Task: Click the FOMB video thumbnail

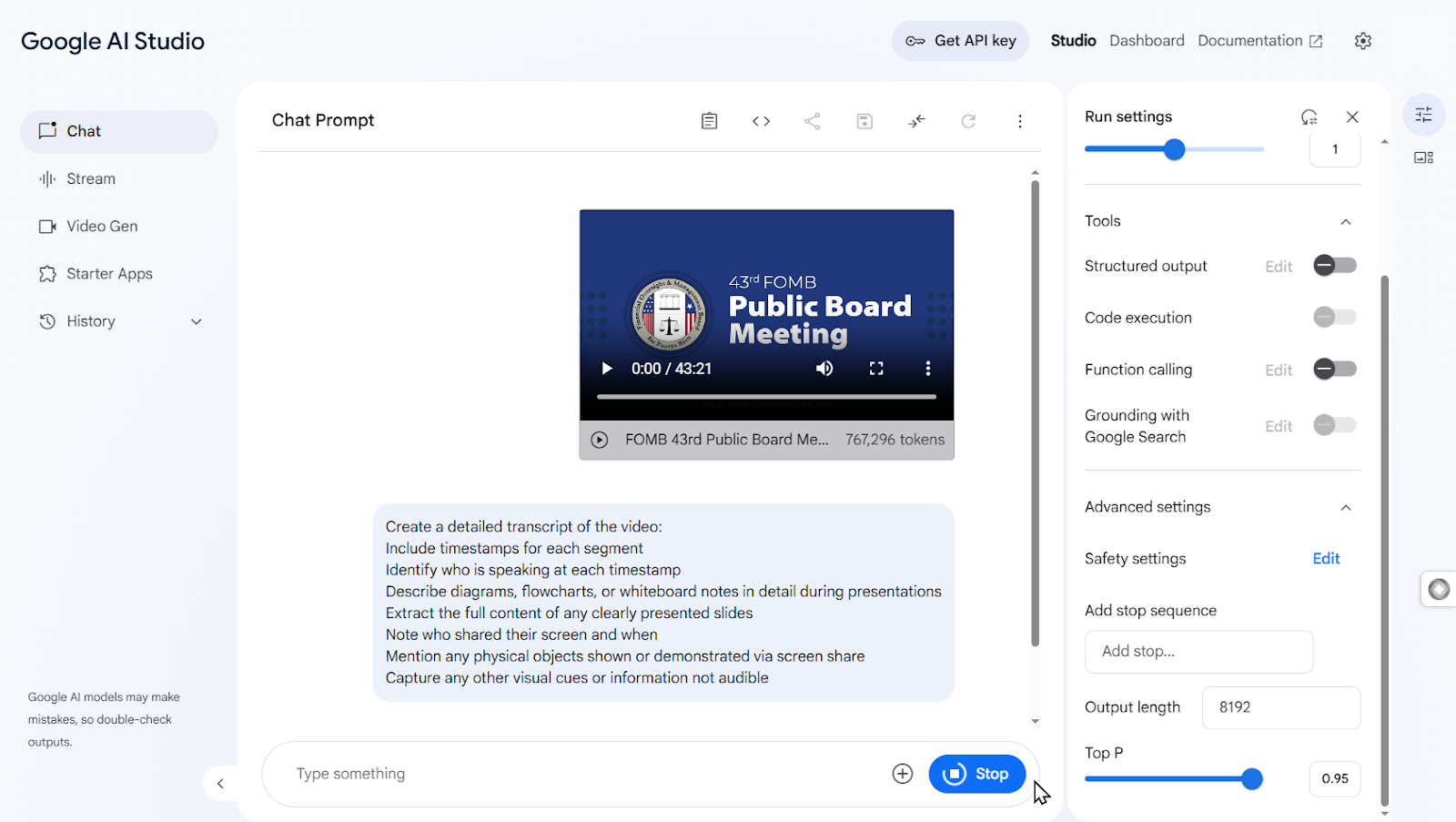Action: point(766,315)
